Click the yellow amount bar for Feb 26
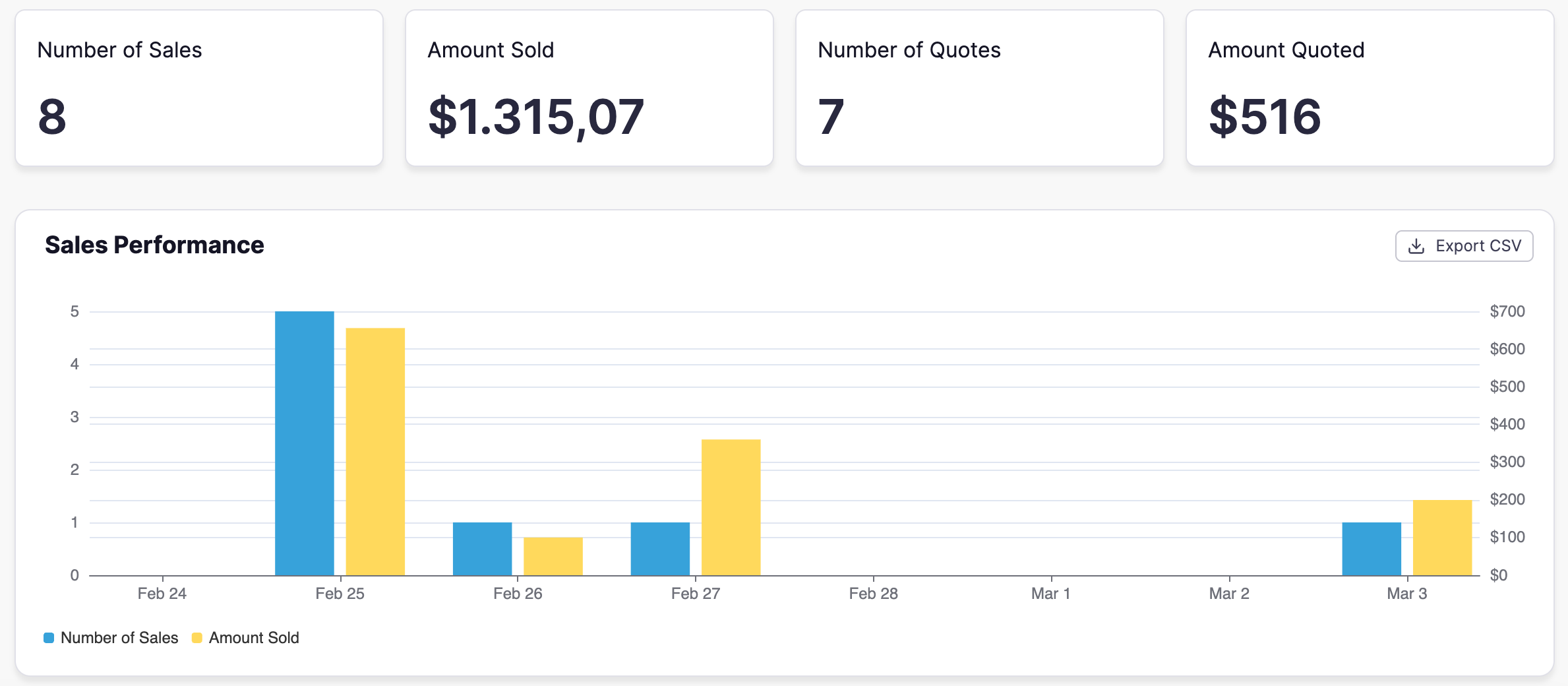Image resolution: width=1568 pixels, height=686 pixels. pyautogui.click(x=553, y=556)
